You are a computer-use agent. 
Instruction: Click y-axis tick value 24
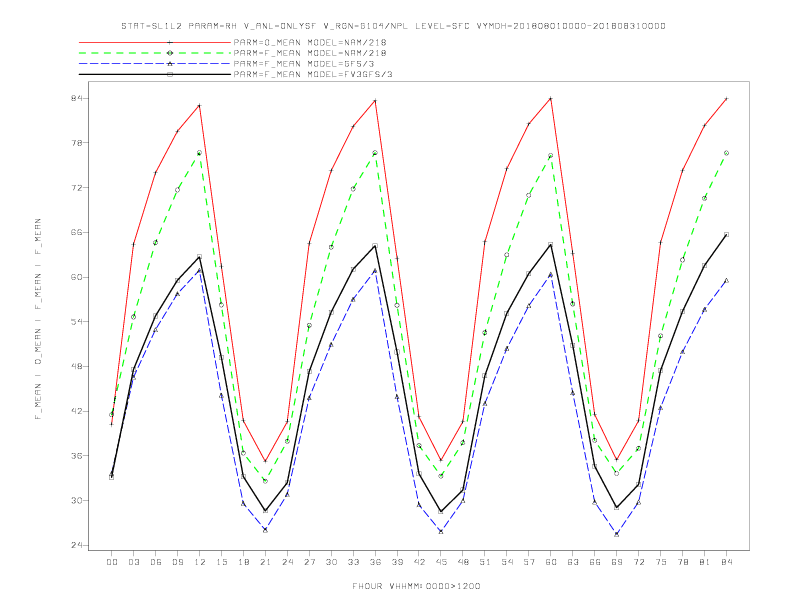coord(77,545)
